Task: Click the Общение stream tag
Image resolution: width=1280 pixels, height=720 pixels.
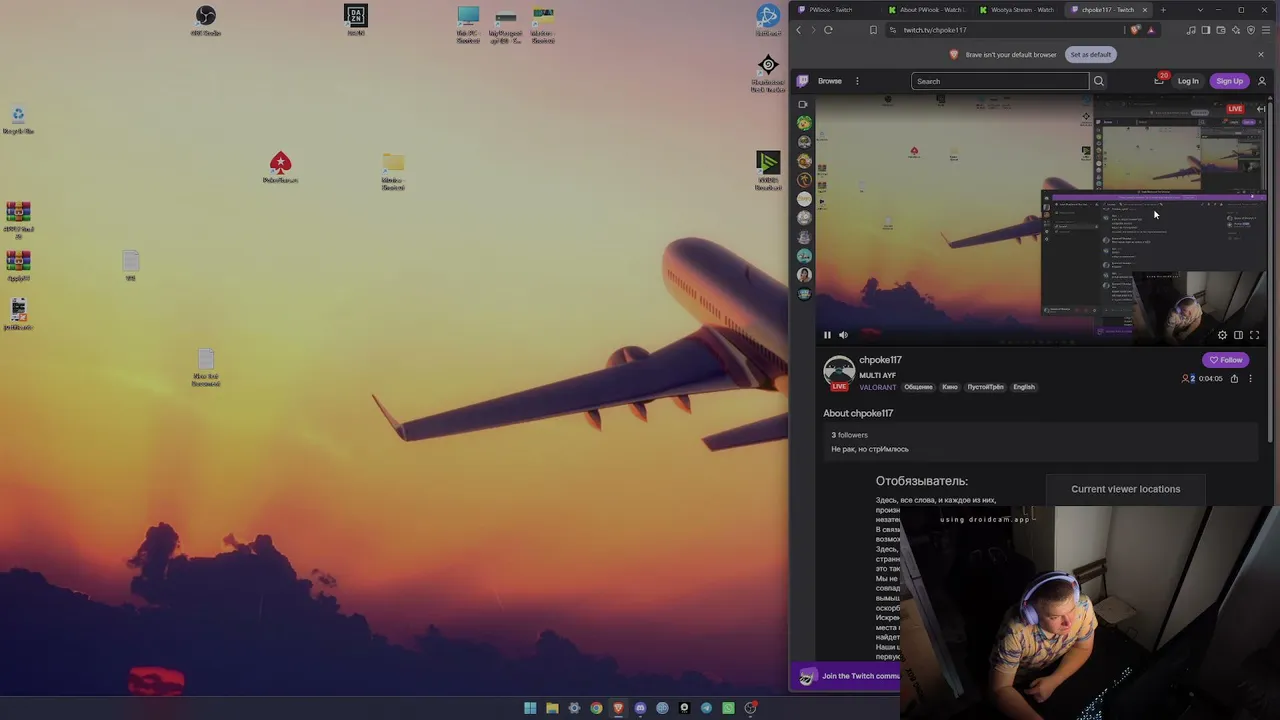Action: click(x=918, y=387)
